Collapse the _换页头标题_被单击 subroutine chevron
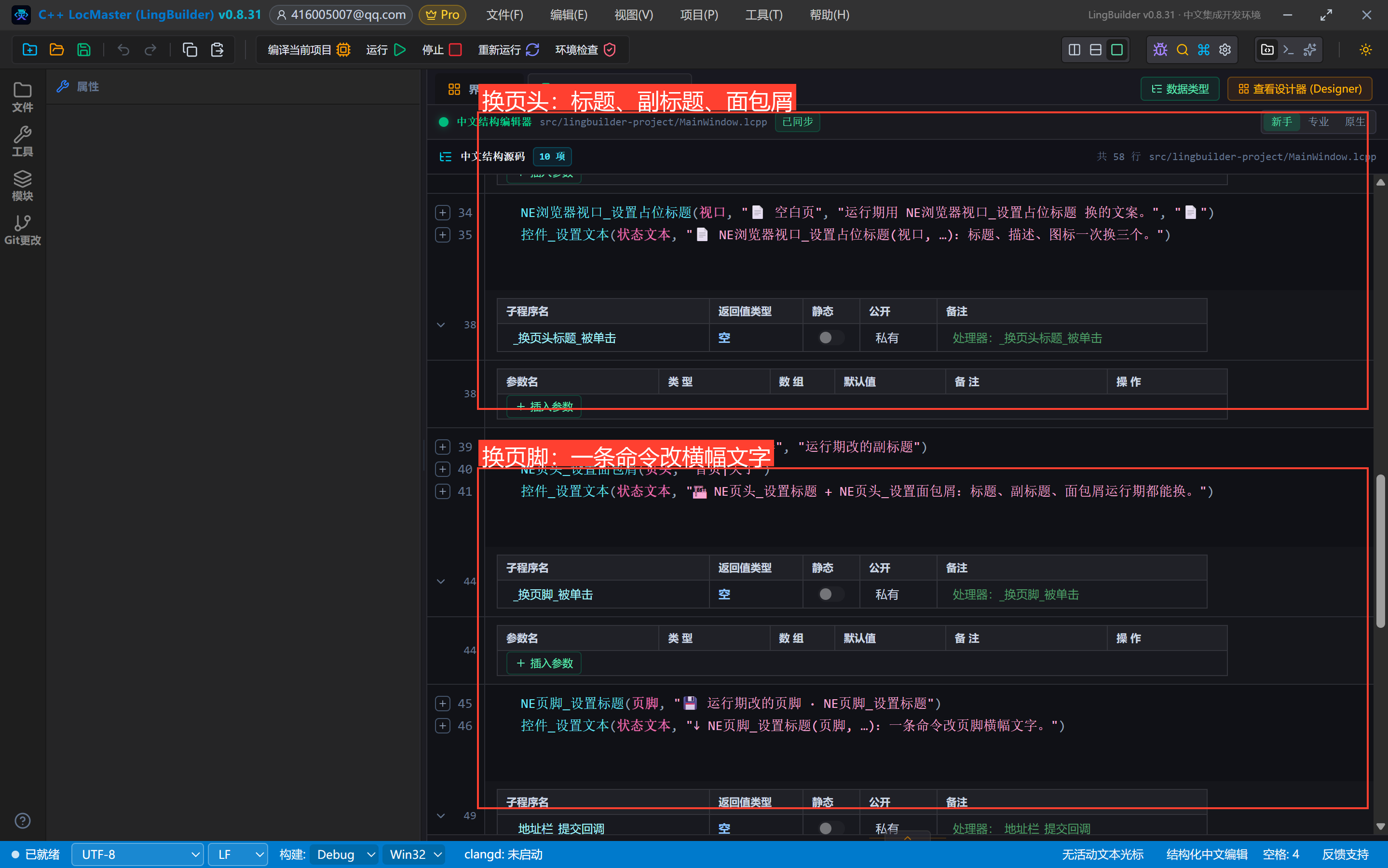The height and width of the screenshot is (868, 1388). coord(440,325)
